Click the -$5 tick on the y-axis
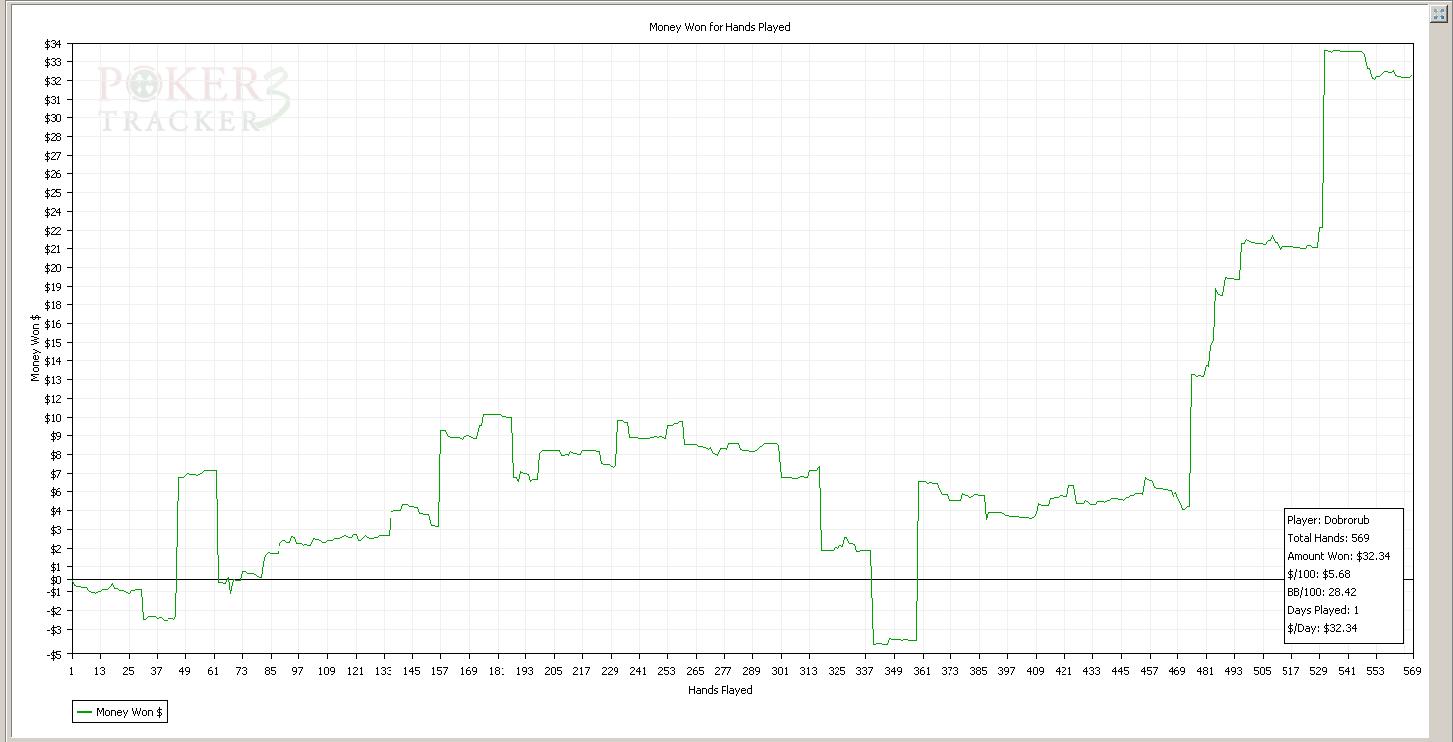Screen dimensions: 1453x742 pyautogui.click(x=53, y=655)
